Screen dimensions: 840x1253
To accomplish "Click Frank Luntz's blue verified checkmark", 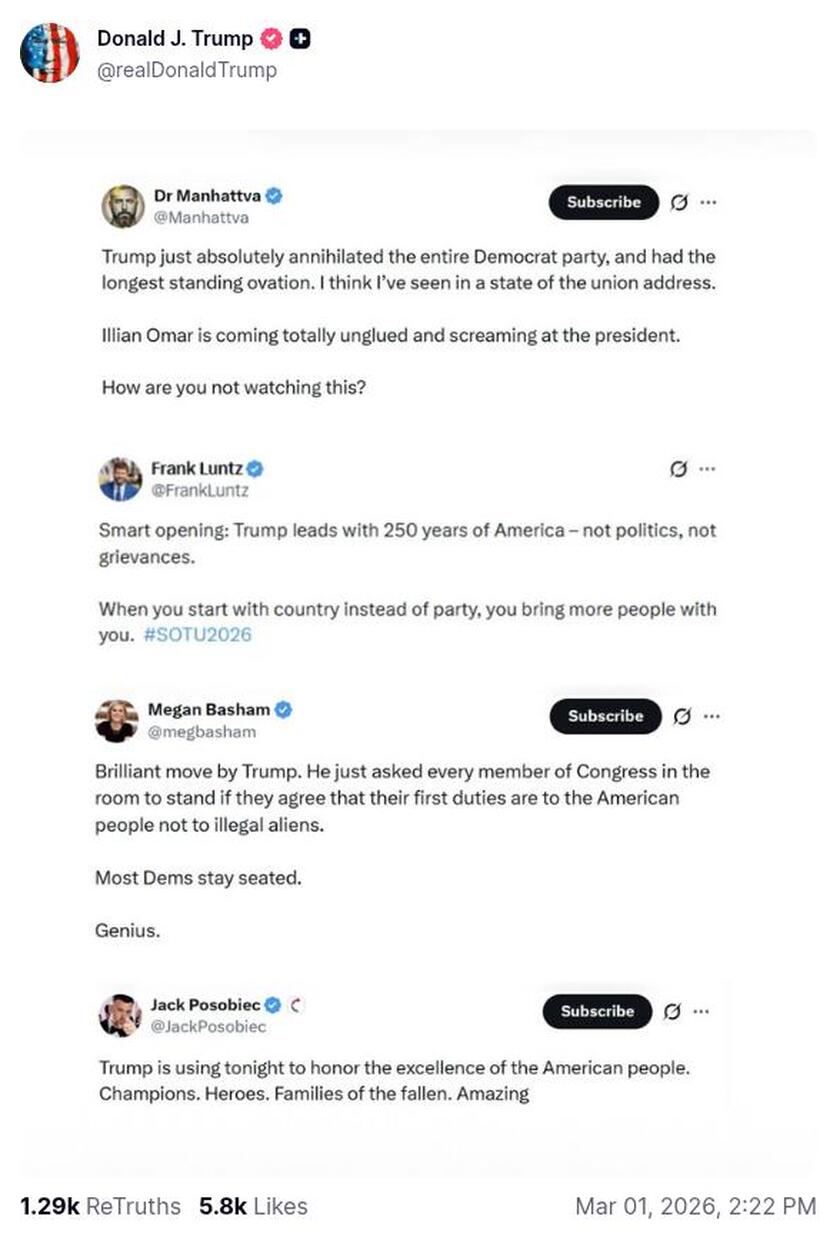I will (x=256, y=467).
